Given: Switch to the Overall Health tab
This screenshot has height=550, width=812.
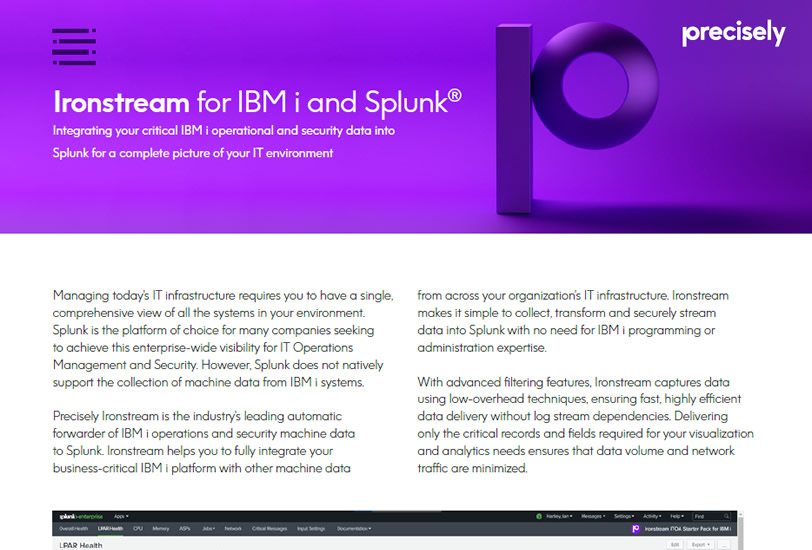Looking at the screenshot, I should pos(74,529).
